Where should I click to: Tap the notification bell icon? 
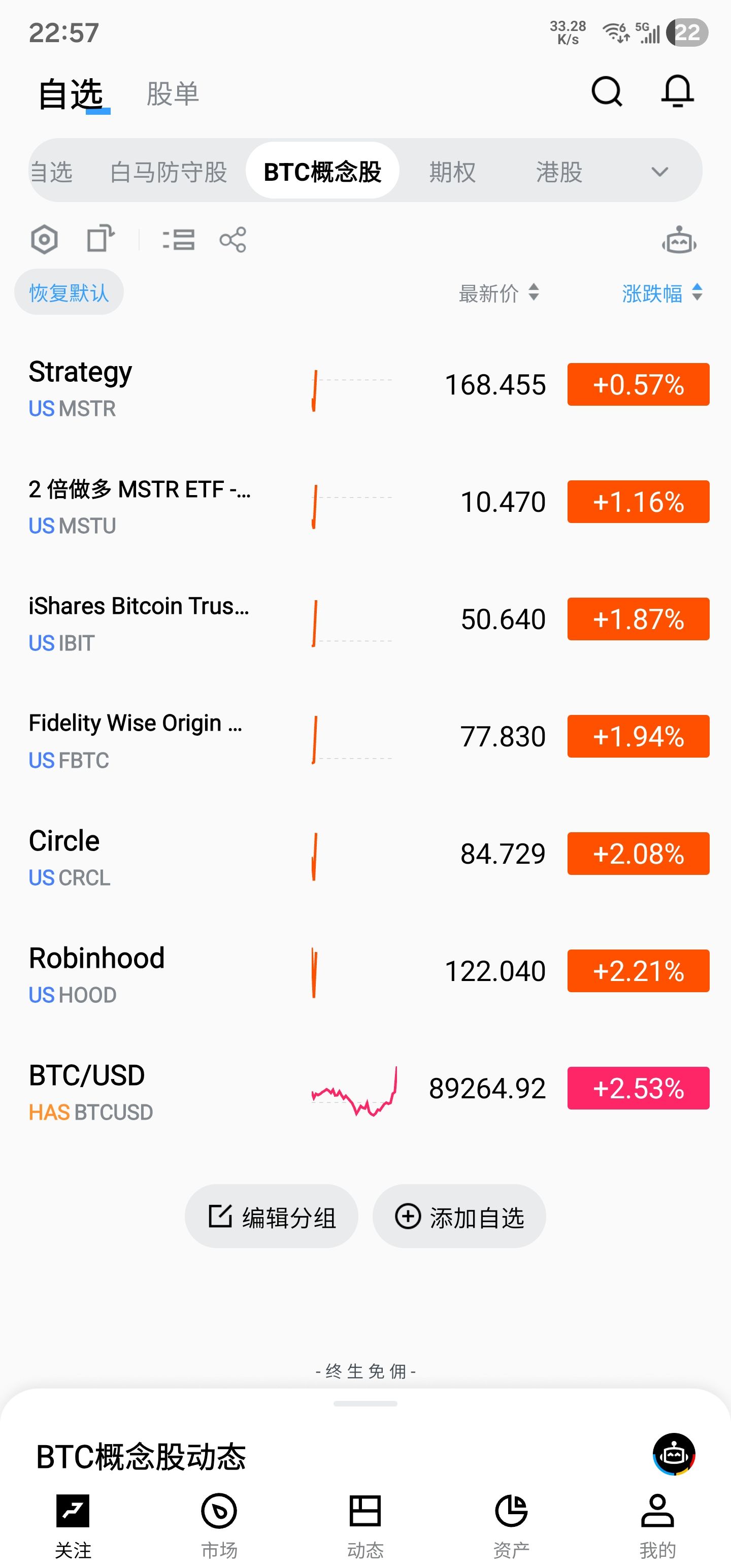tap(677, 92)
